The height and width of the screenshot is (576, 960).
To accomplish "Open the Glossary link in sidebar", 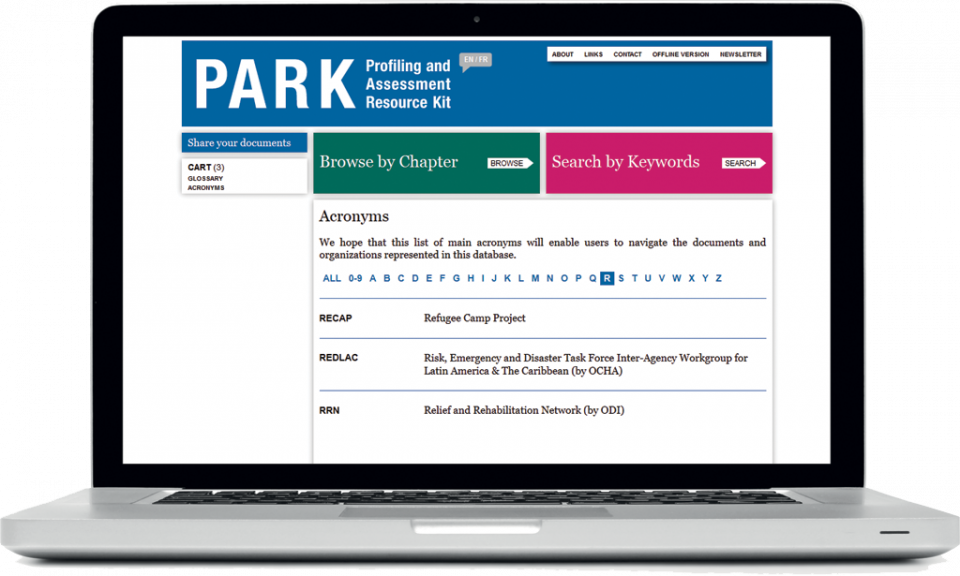I will click(205, 178).
